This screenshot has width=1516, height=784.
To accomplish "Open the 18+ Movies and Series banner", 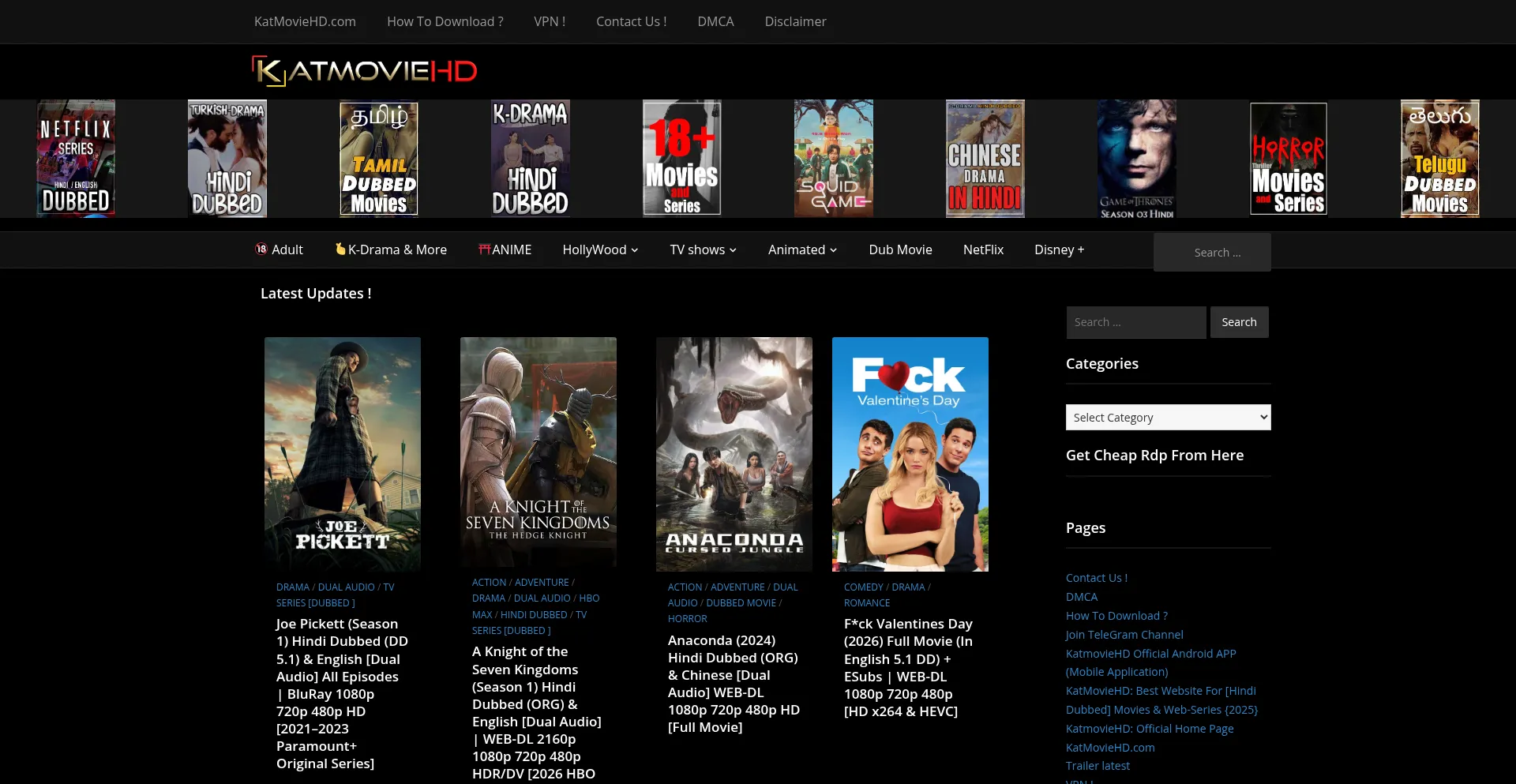I will [682, 158].
